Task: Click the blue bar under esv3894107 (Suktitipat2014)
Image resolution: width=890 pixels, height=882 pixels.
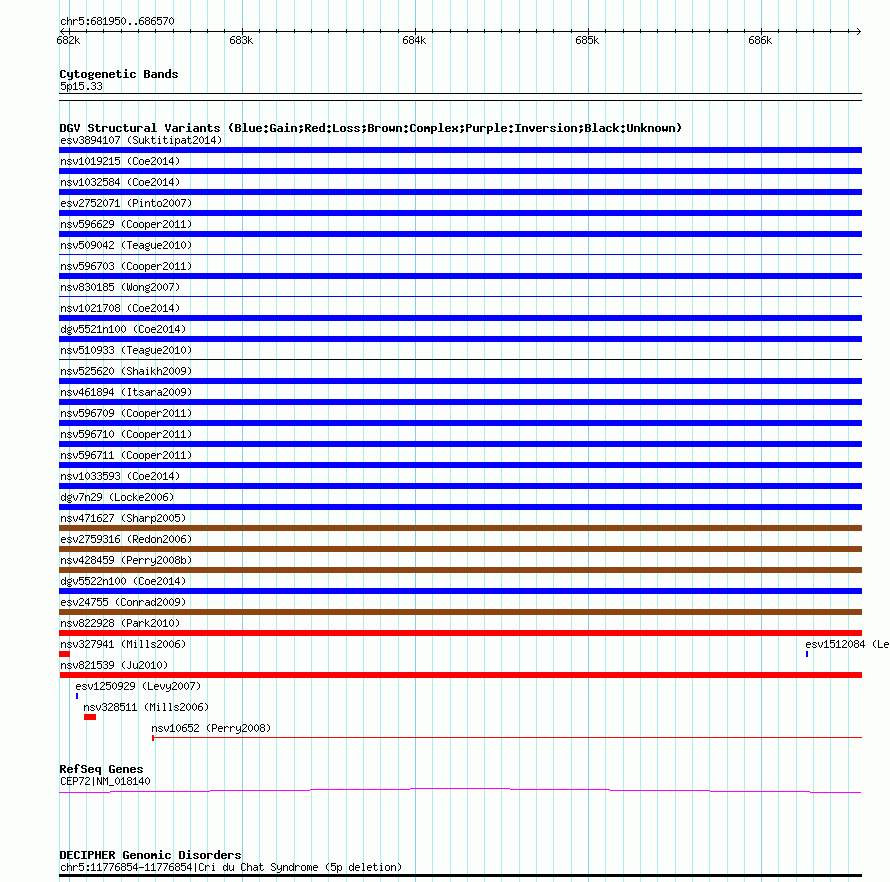Action: tap(460, 150)
